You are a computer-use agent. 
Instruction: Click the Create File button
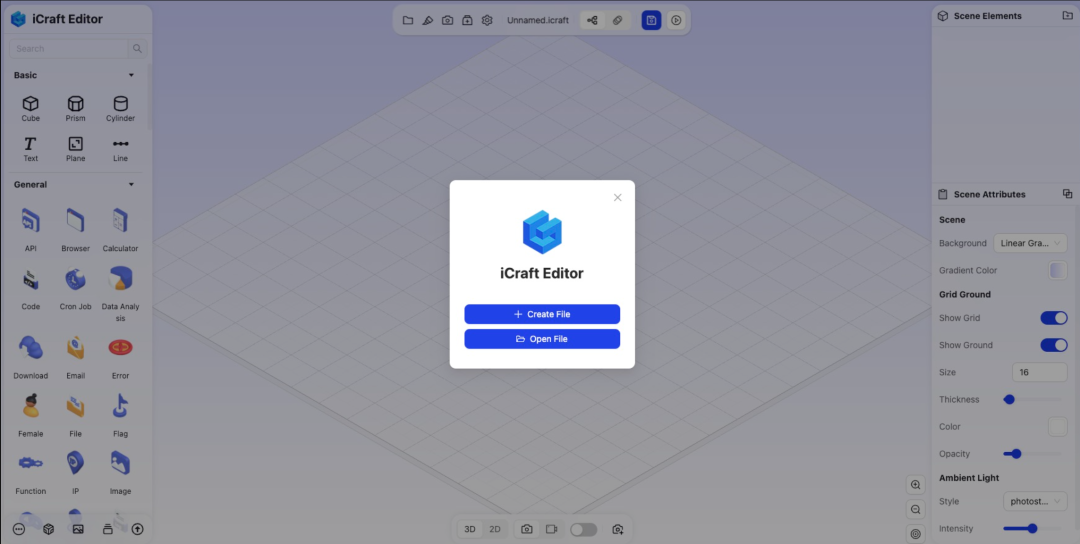pyautogui.click(x=542, y=314)
